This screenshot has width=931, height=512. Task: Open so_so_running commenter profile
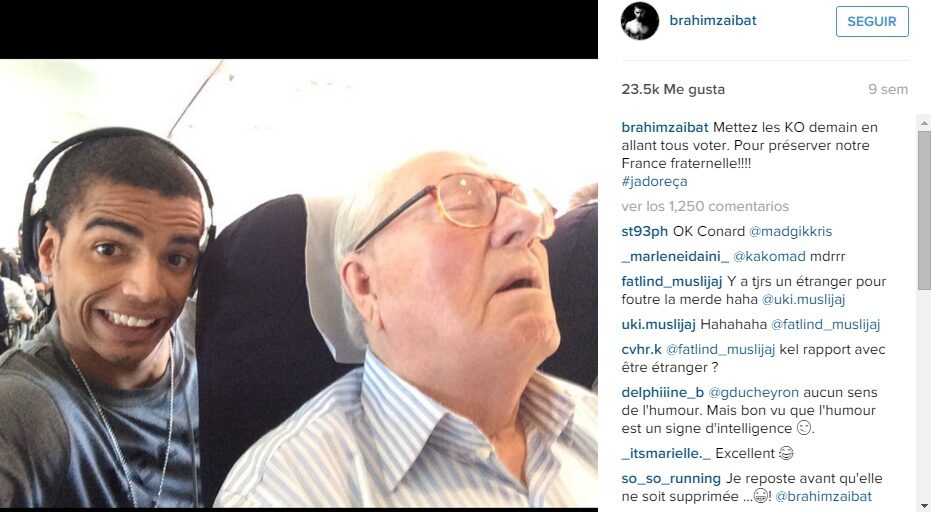coord(671,478)
